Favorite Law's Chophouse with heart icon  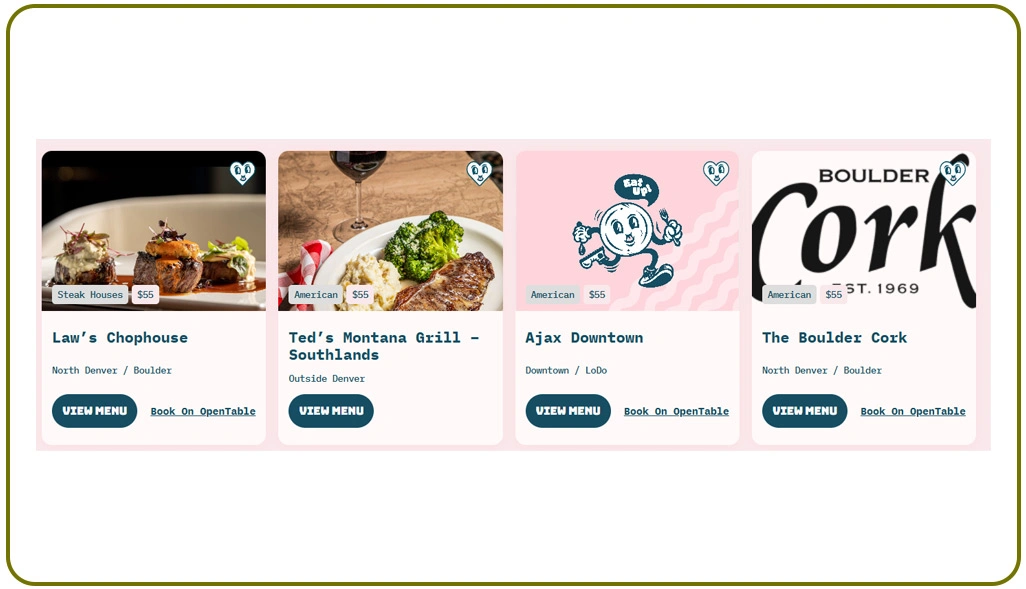(x=242, y=173)
